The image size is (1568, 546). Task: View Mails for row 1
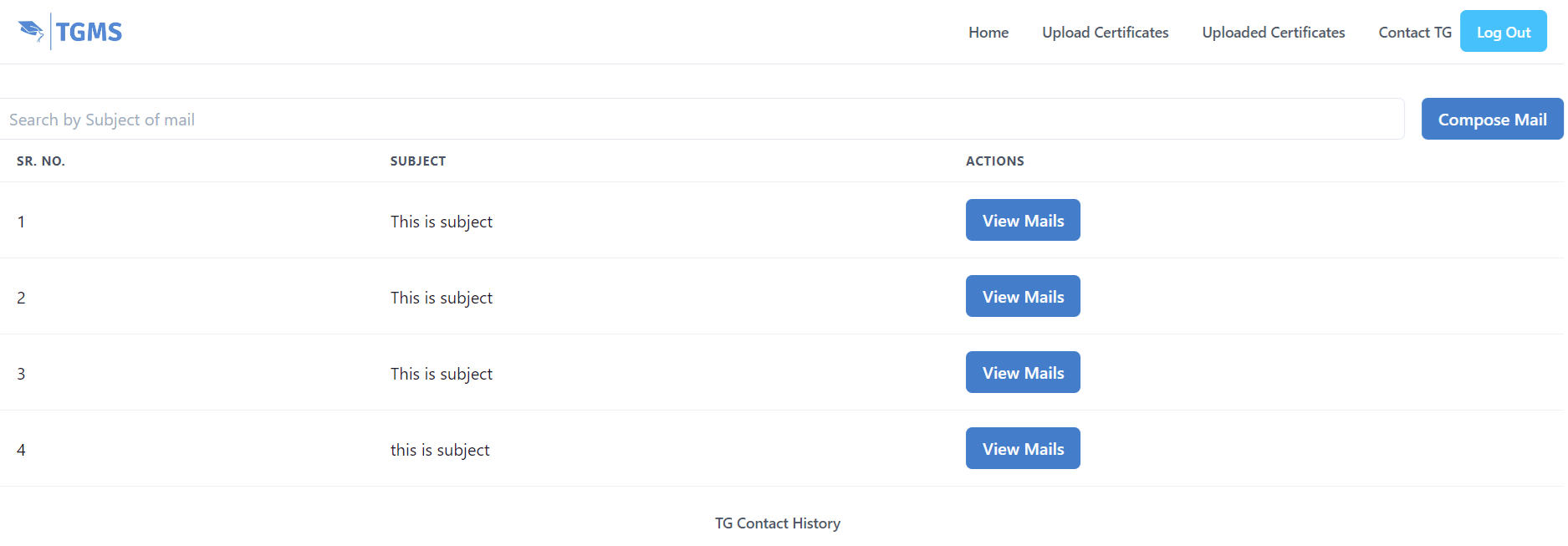[x=1023, y=221]
